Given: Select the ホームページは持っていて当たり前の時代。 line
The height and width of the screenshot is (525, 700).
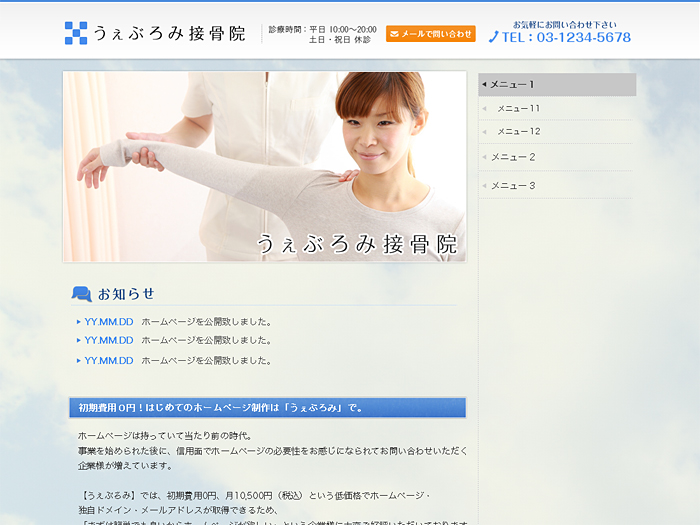Looking at the screenshot, I should 165,436.
